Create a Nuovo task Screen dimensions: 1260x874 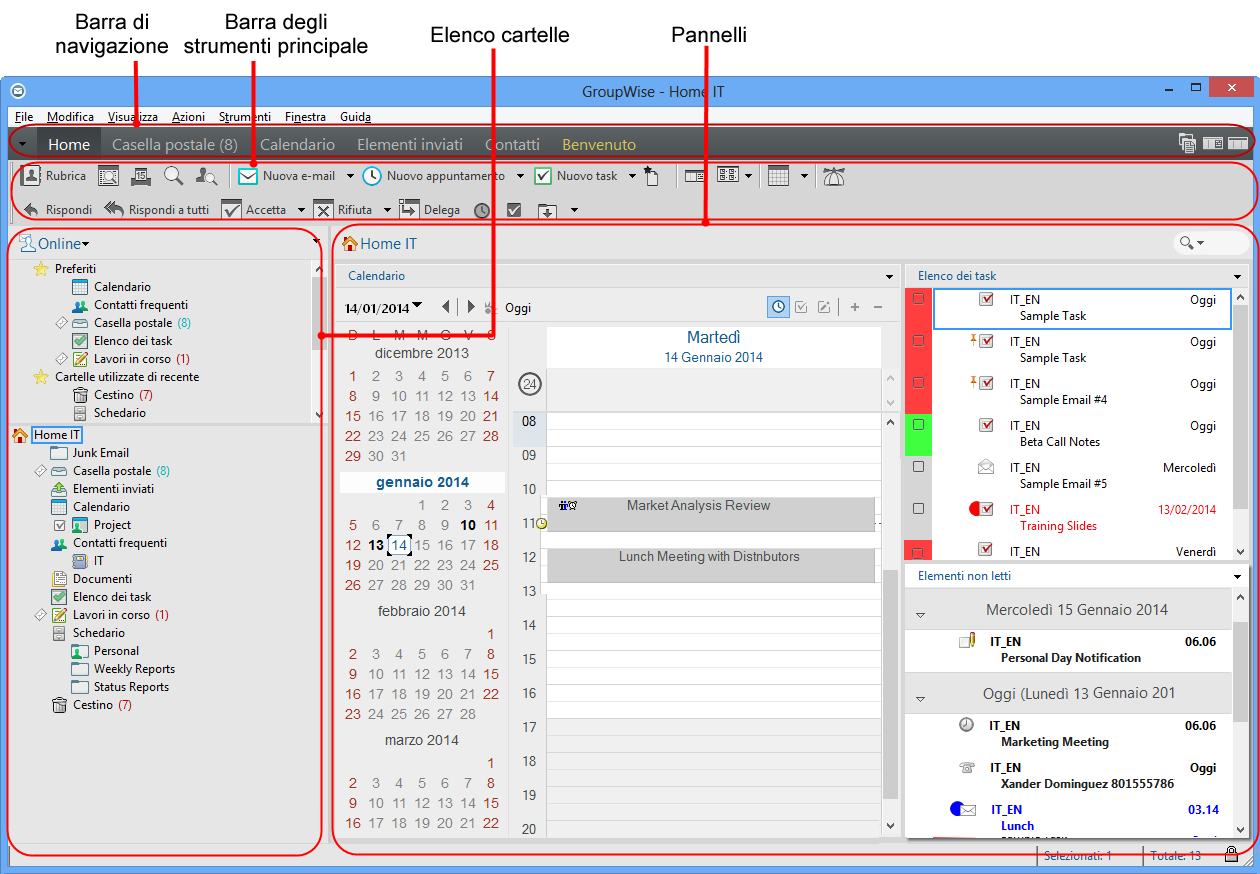[576, 176]
